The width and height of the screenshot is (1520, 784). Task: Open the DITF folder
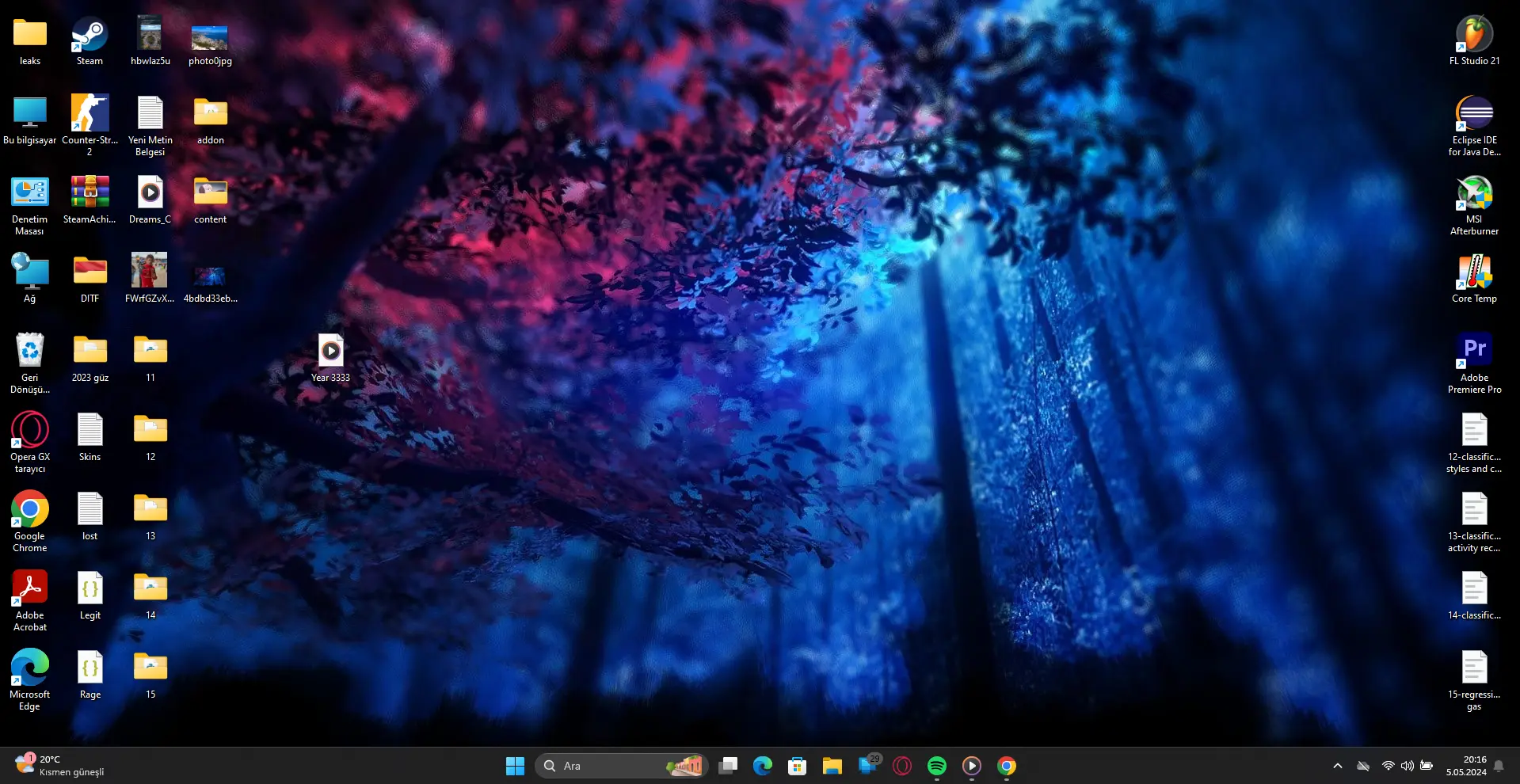click(x=90, y=280)
